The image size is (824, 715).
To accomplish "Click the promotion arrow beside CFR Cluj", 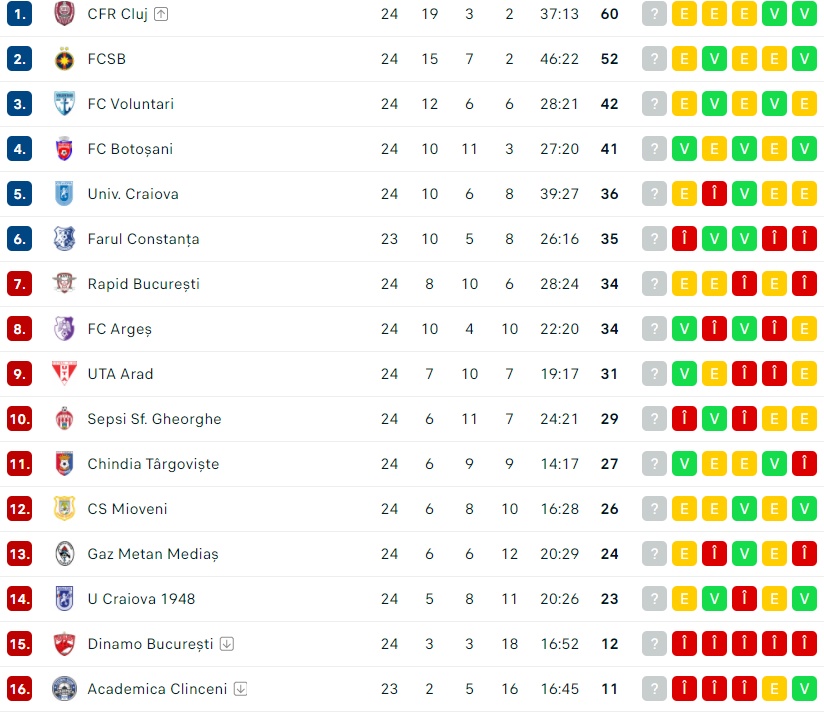I will click(x=162, y=14).
